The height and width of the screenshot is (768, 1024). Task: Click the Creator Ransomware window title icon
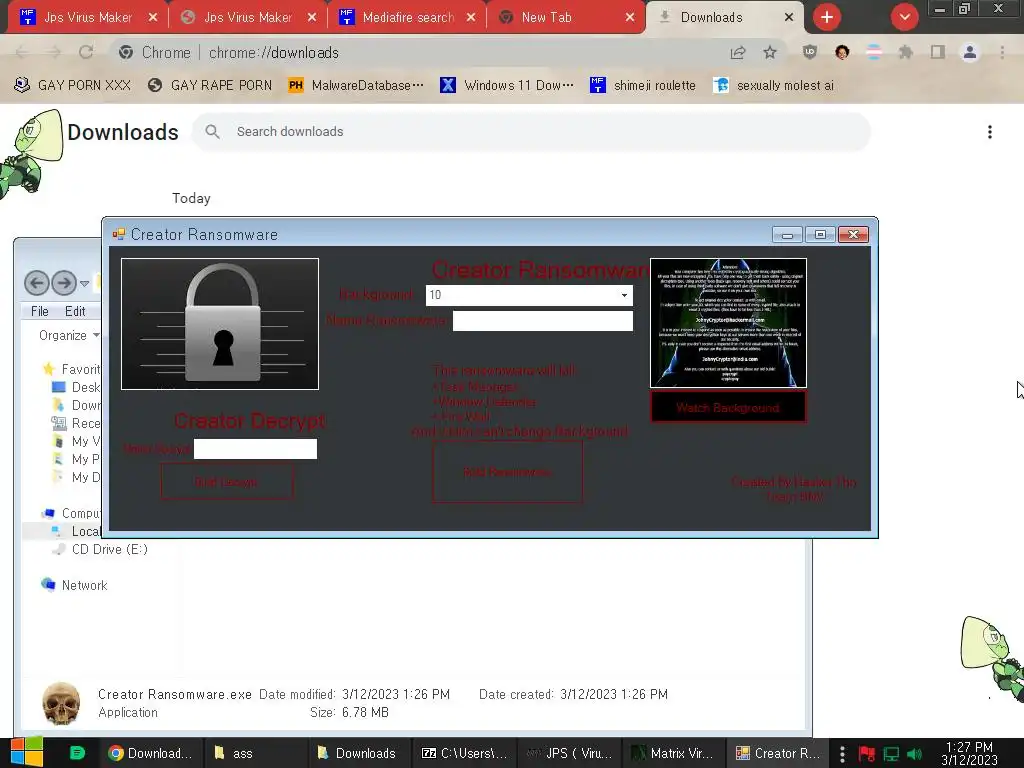click(x=119, y=234)
